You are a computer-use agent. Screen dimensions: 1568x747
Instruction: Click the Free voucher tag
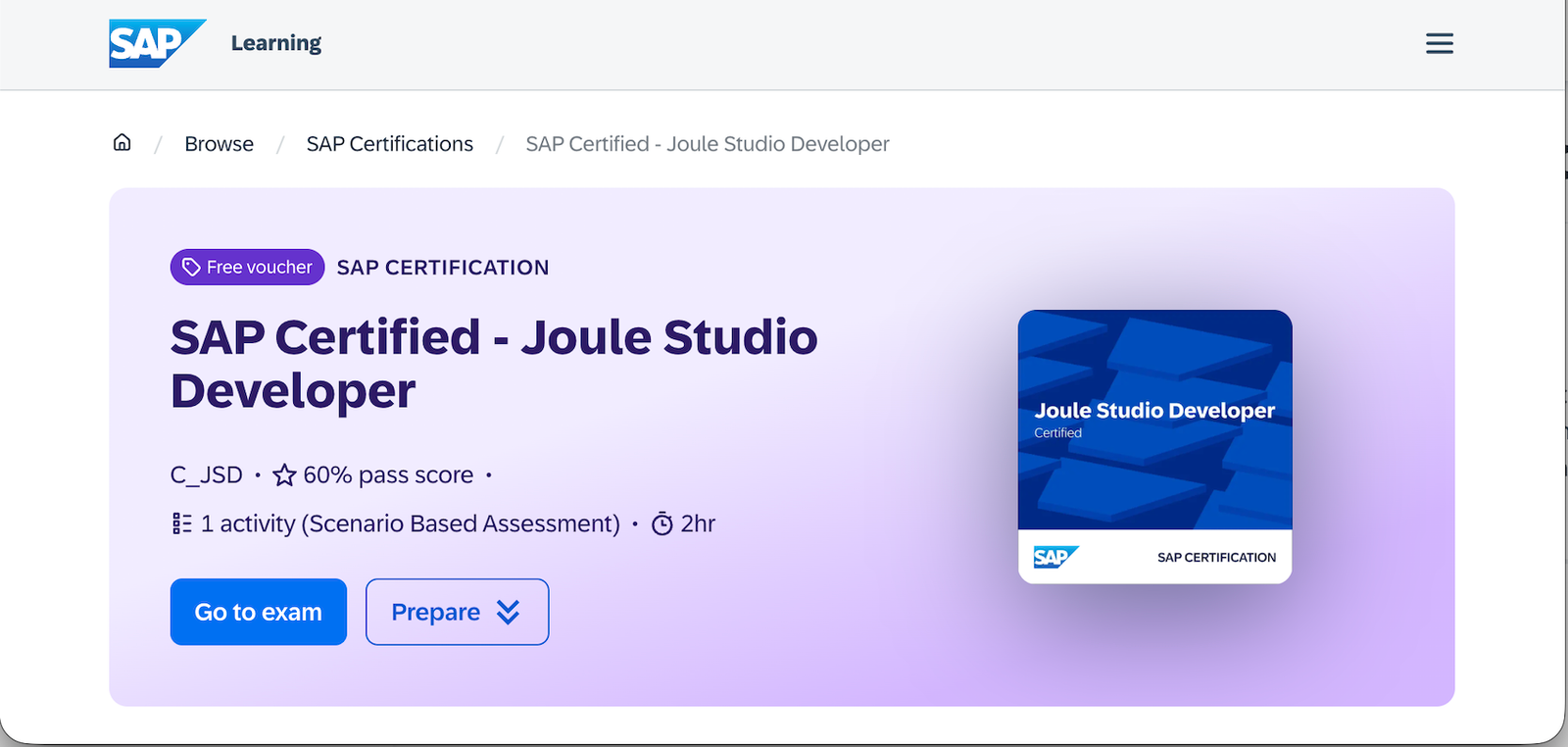(247, 267)
